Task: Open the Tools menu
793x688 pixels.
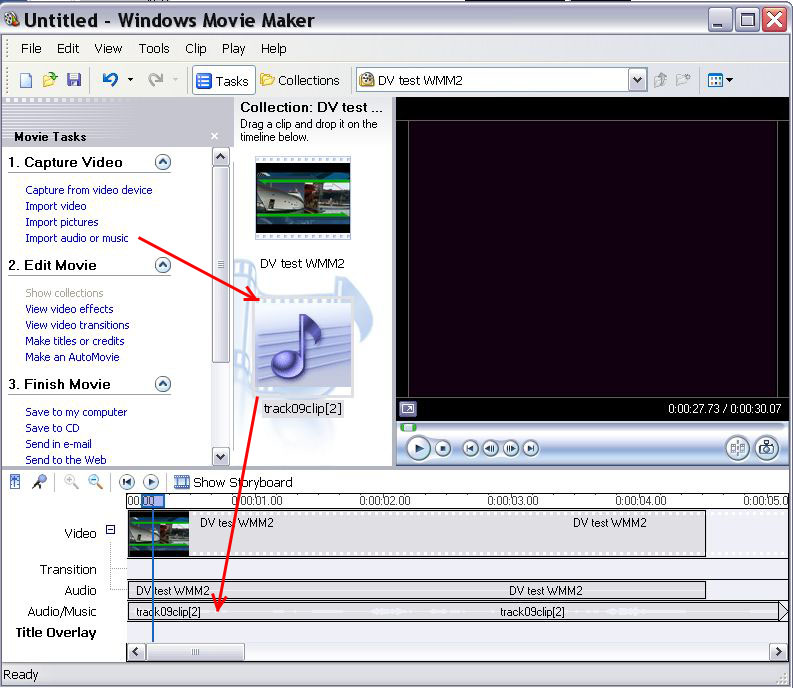Action: pyautogui.click(x=154, y=49)
